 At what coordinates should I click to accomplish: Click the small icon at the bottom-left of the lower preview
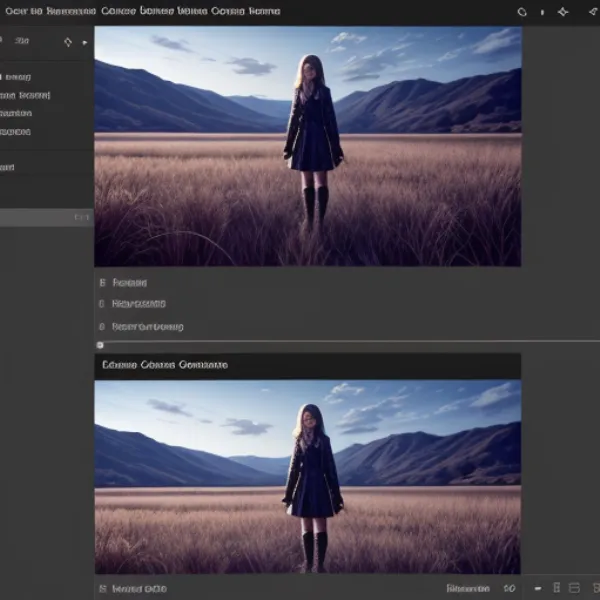(102, 588)
